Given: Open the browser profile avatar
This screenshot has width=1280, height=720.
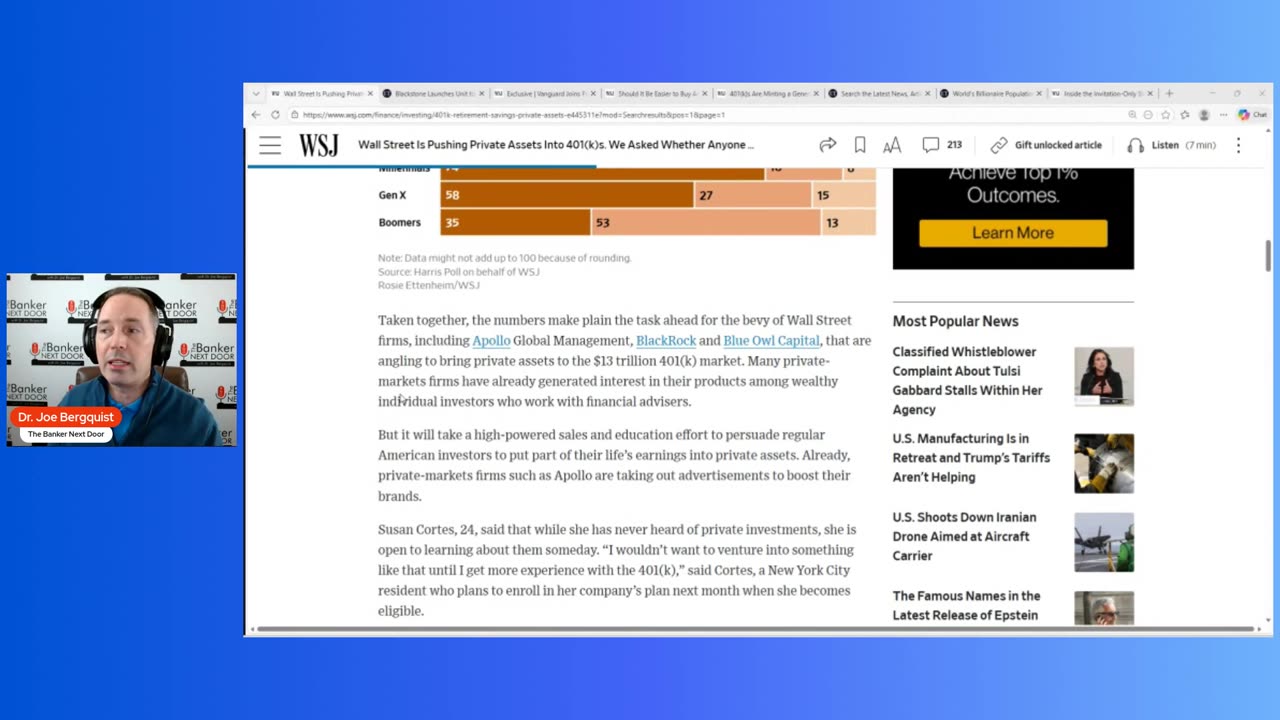Looking at the screenshot, I should click(x=1204, y=115).
